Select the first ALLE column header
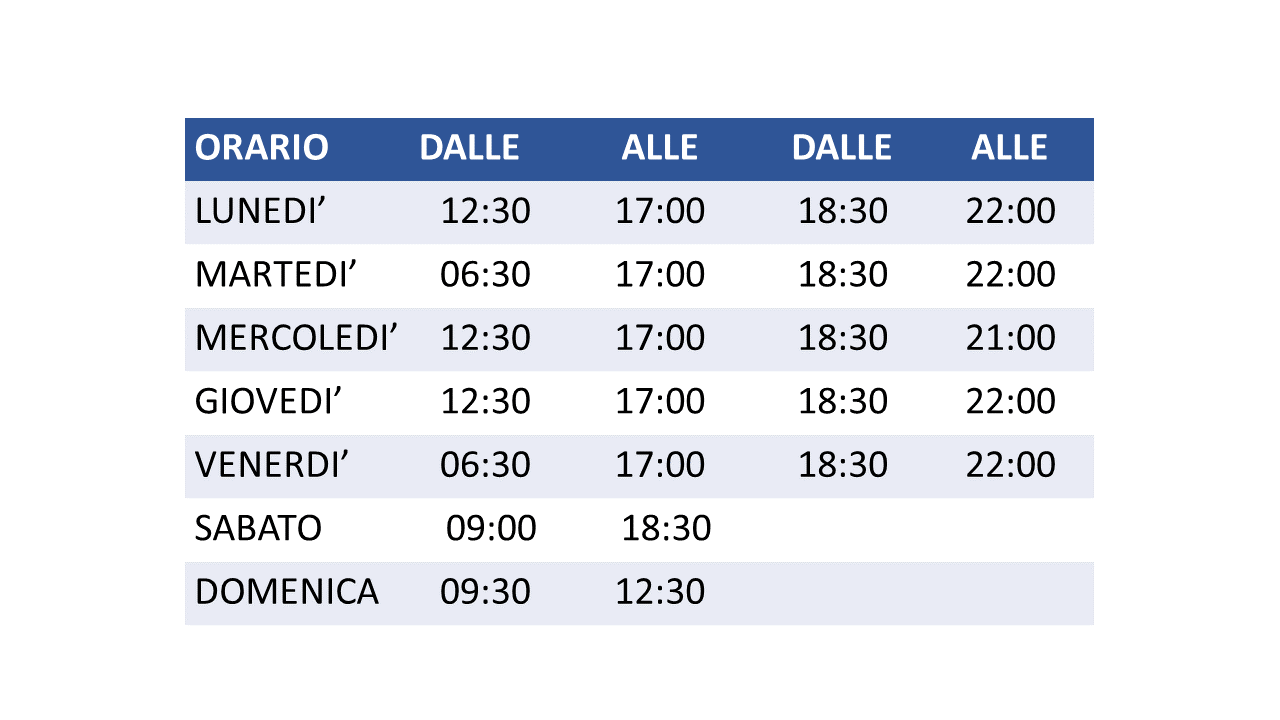 coord(659,148)
